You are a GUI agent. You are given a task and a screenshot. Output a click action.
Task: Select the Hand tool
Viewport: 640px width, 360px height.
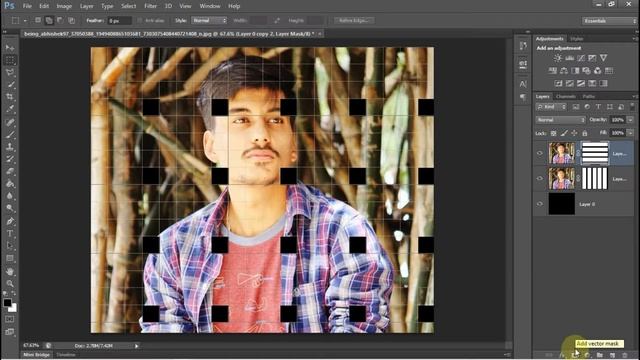coord(10,271)
